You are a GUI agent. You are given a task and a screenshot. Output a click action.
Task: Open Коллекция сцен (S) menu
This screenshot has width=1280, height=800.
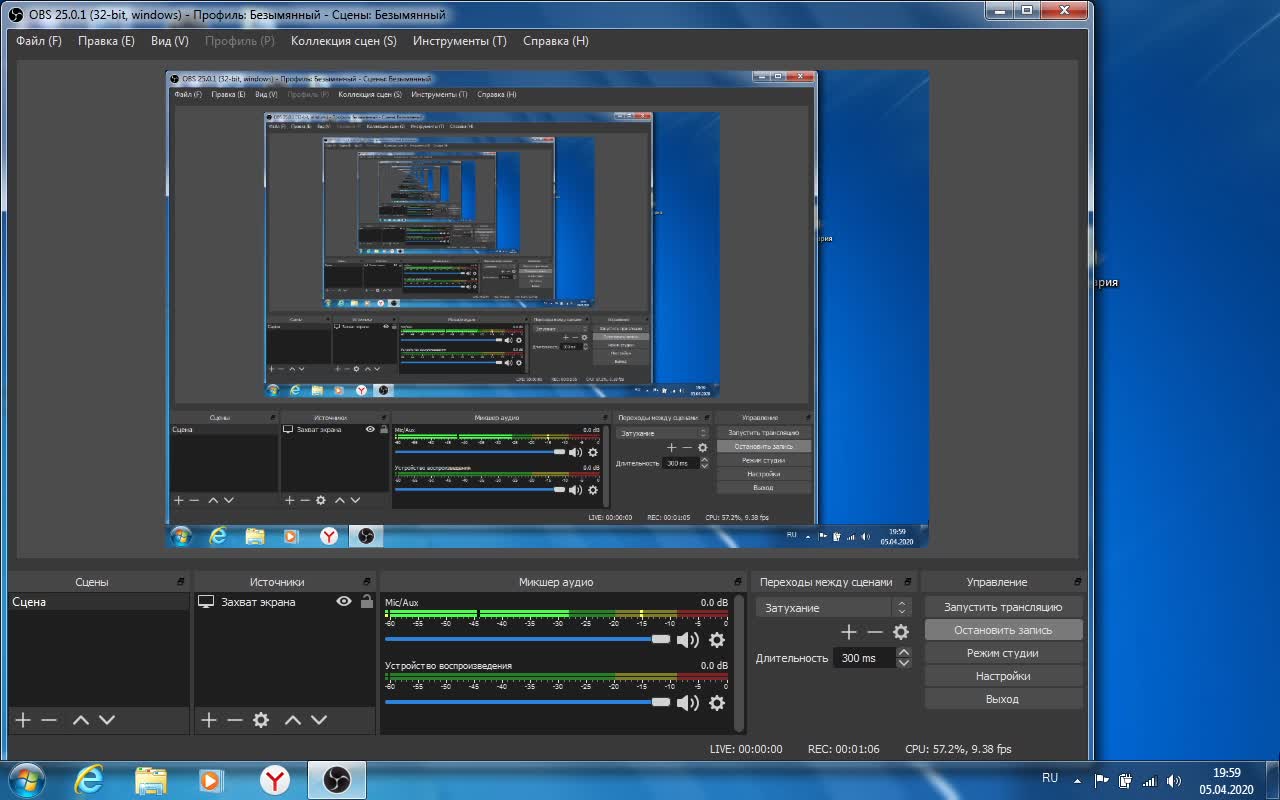(343, 41)
